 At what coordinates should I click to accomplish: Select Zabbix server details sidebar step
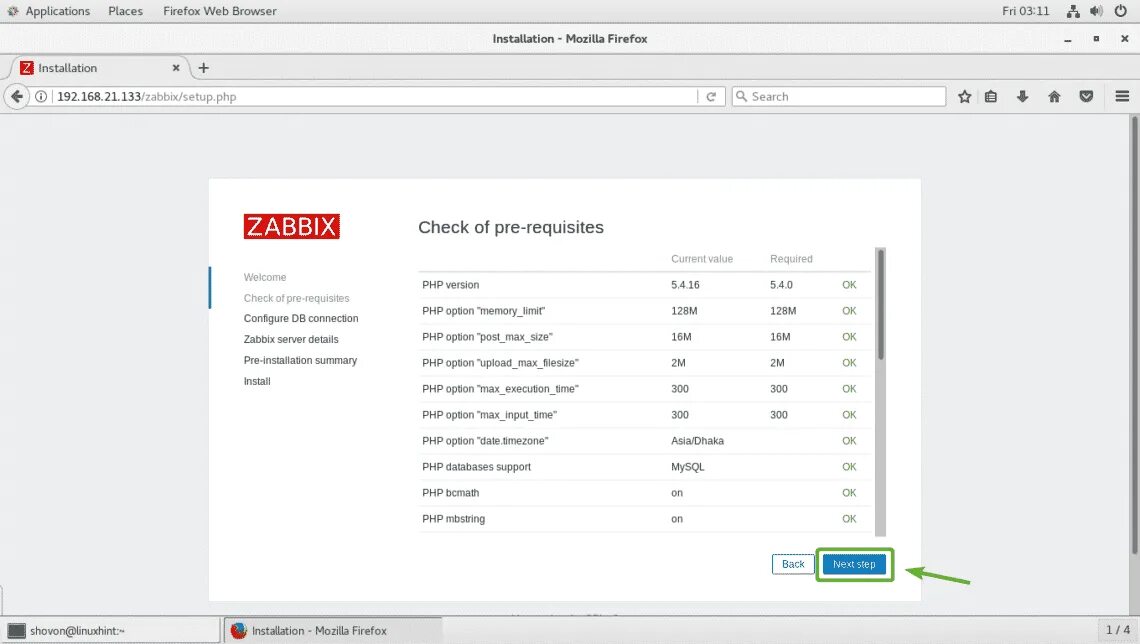pyautogui.click(x=291, y=339)
